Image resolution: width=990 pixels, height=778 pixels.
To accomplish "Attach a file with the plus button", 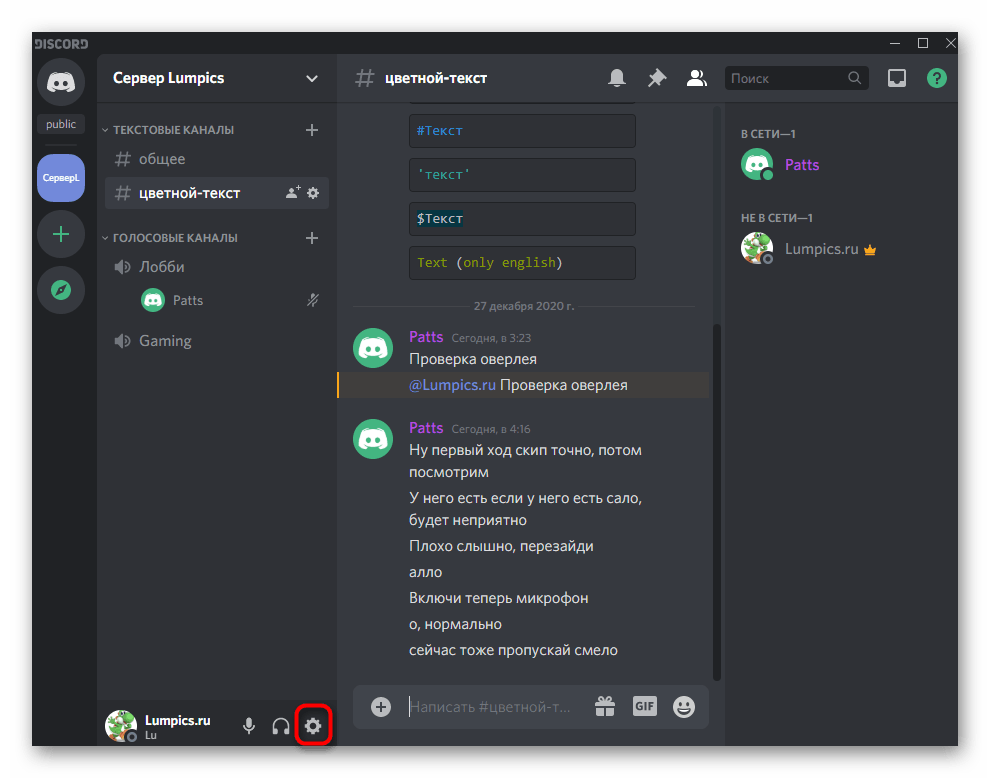I will coord(381,707).
